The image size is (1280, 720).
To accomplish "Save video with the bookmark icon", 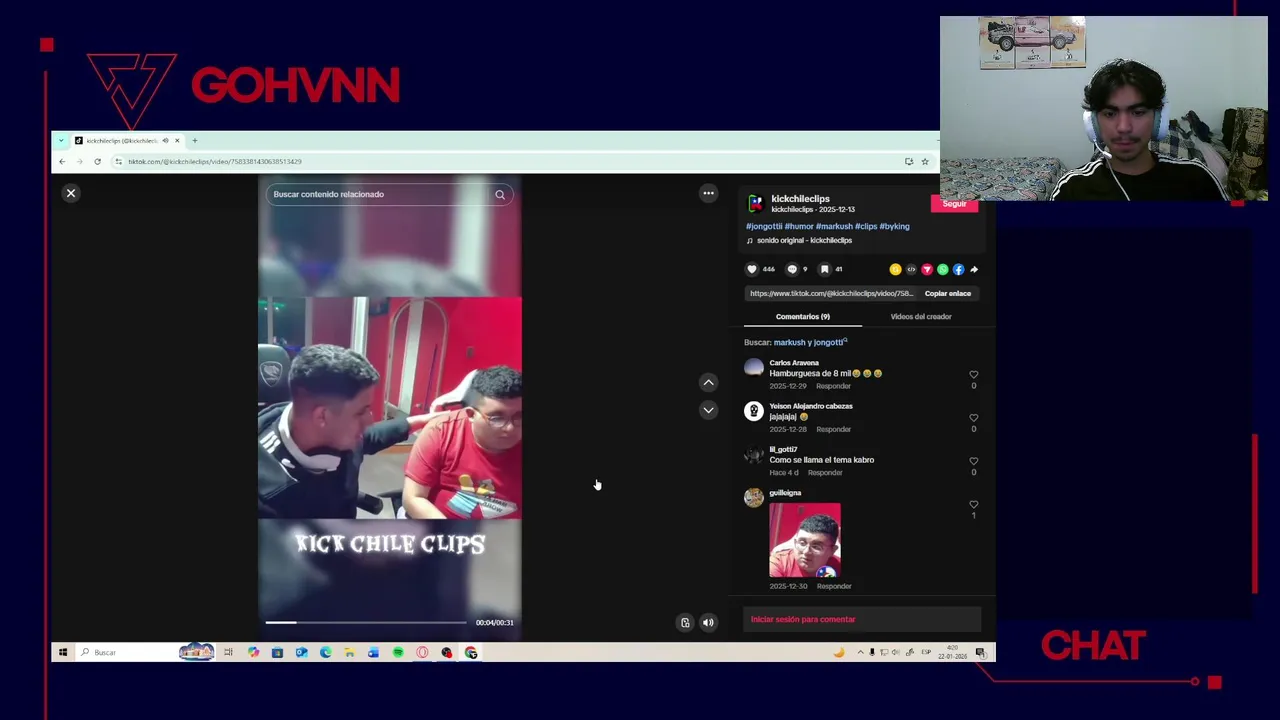I will [824, 269].
